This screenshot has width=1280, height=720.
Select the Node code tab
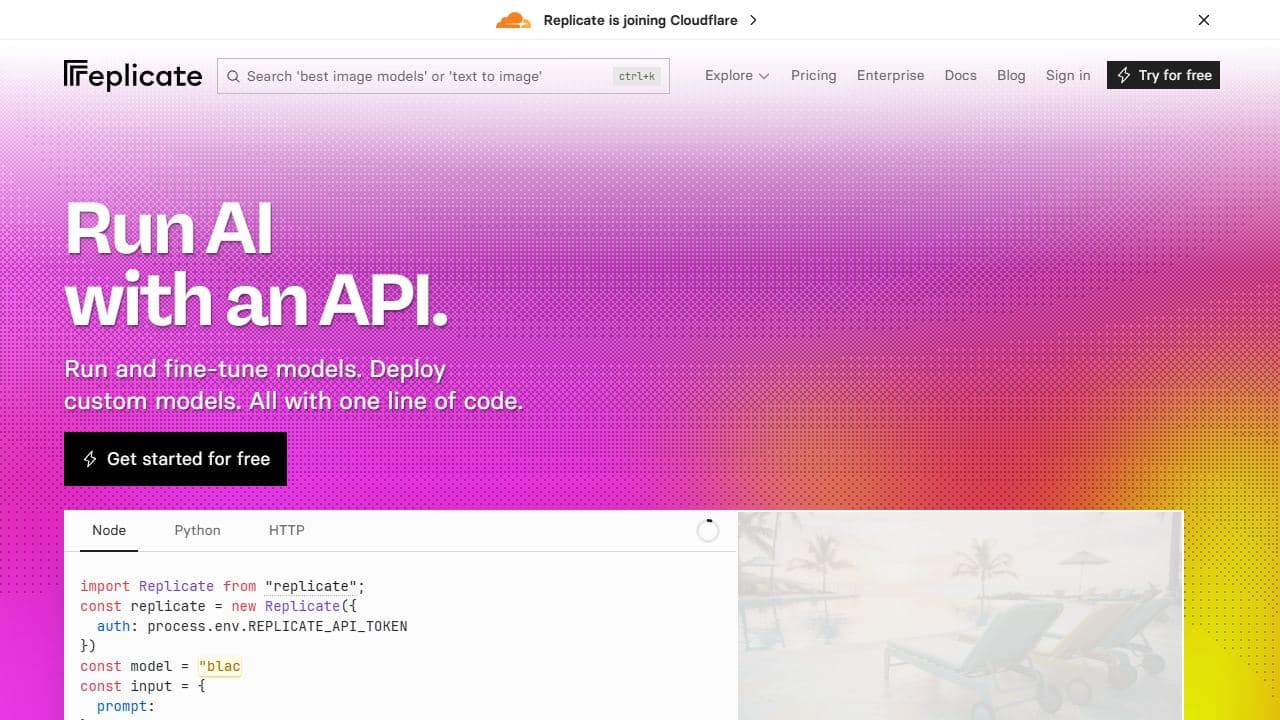tap(109, 530)
